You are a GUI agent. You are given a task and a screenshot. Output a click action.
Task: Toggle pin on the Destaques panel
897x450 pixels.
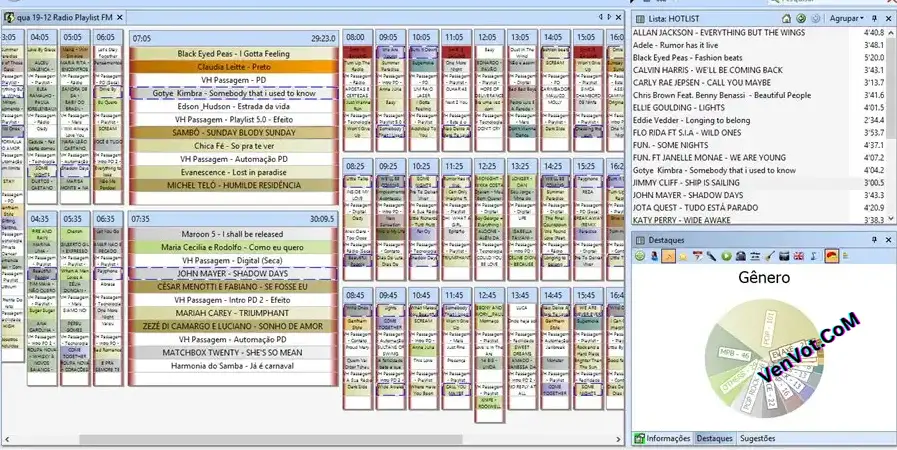875,240
